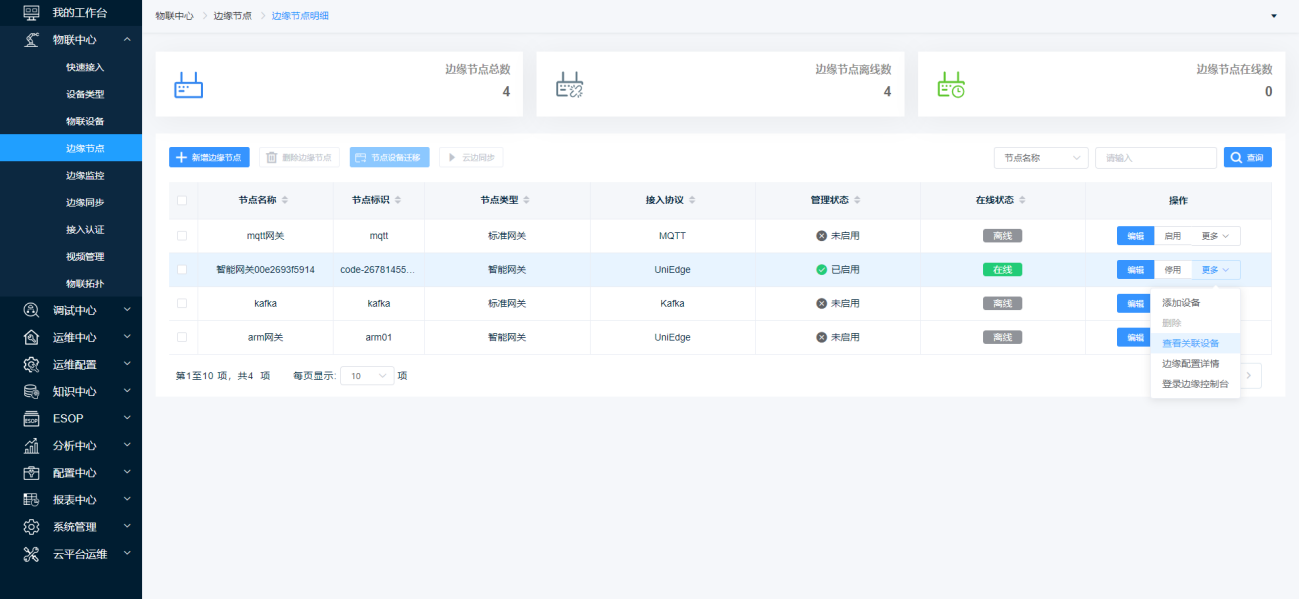
Task: Sort the table by 节点名称 sort icon
Action: click(x=285, y=200)
